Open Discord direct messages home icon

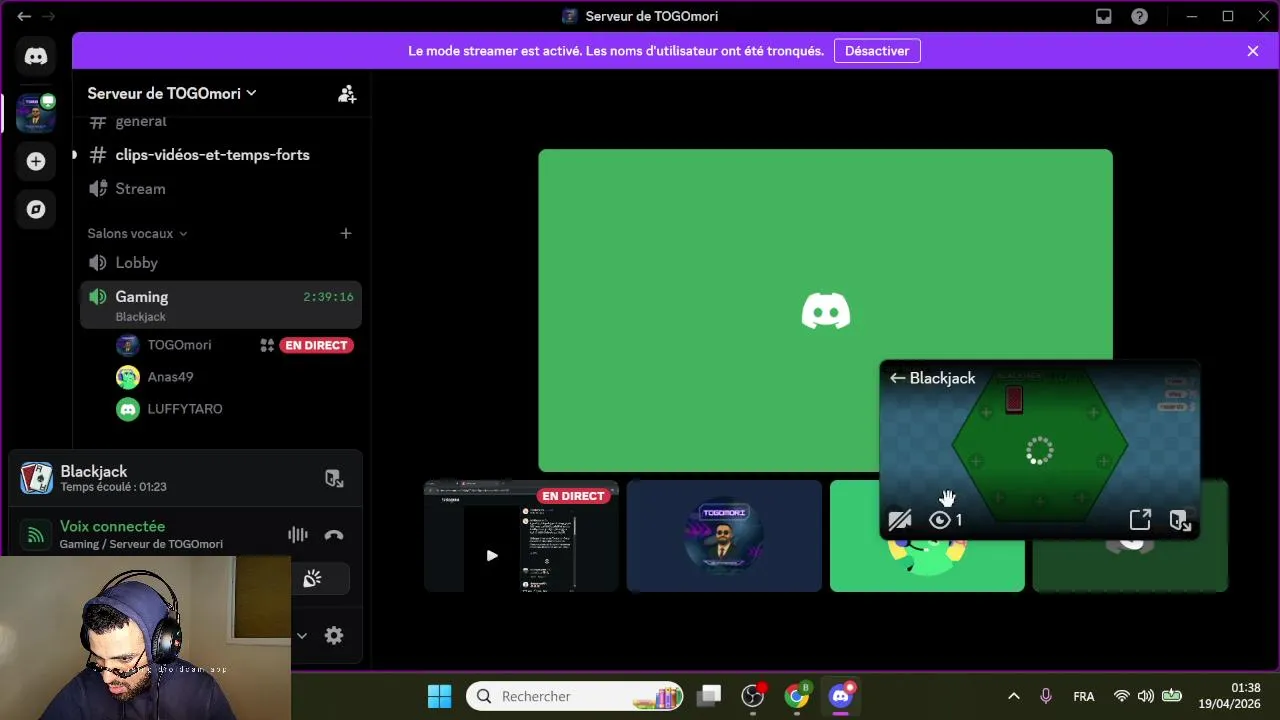36,57
